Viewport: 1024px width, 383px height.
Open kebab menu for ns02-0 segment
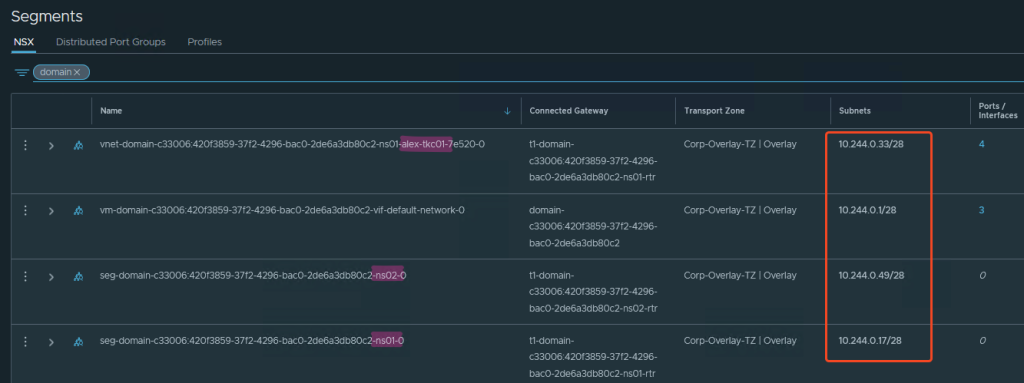(x=25, y=276)
